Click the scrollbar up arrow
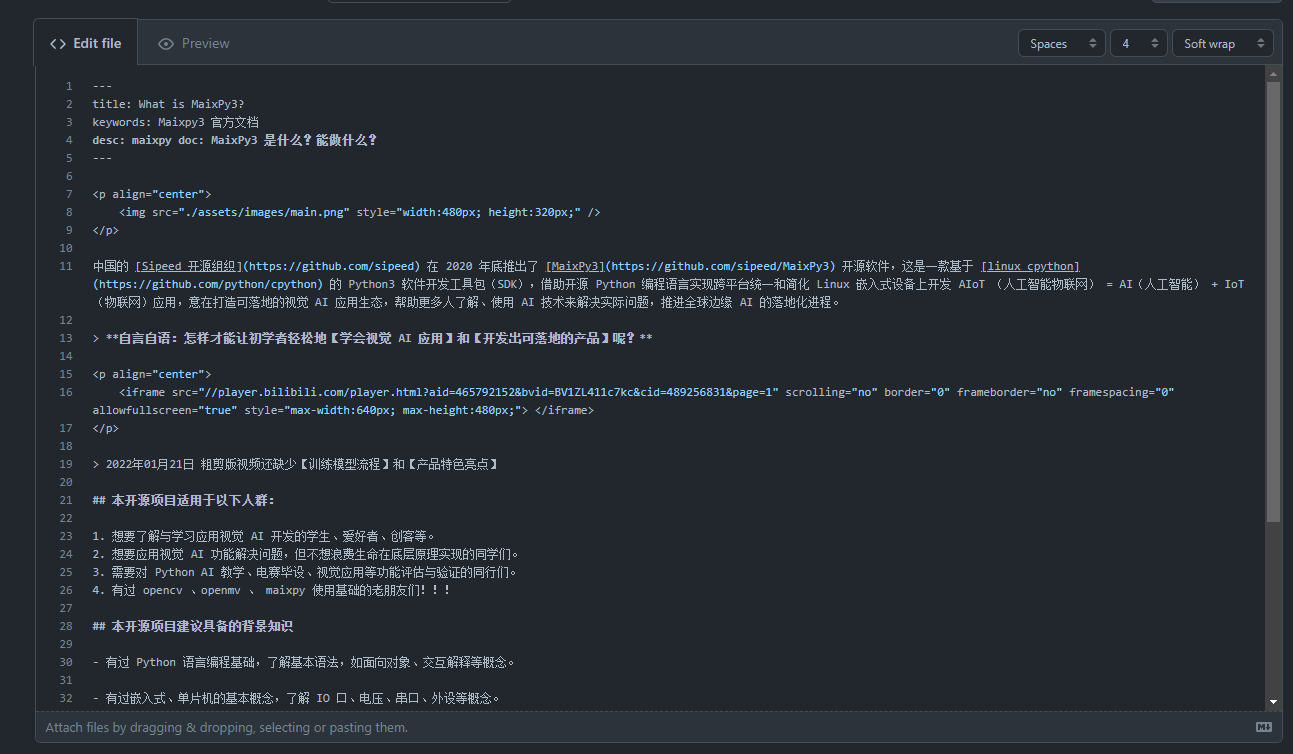The image size is (1293, 754). tap(1273, 74)
